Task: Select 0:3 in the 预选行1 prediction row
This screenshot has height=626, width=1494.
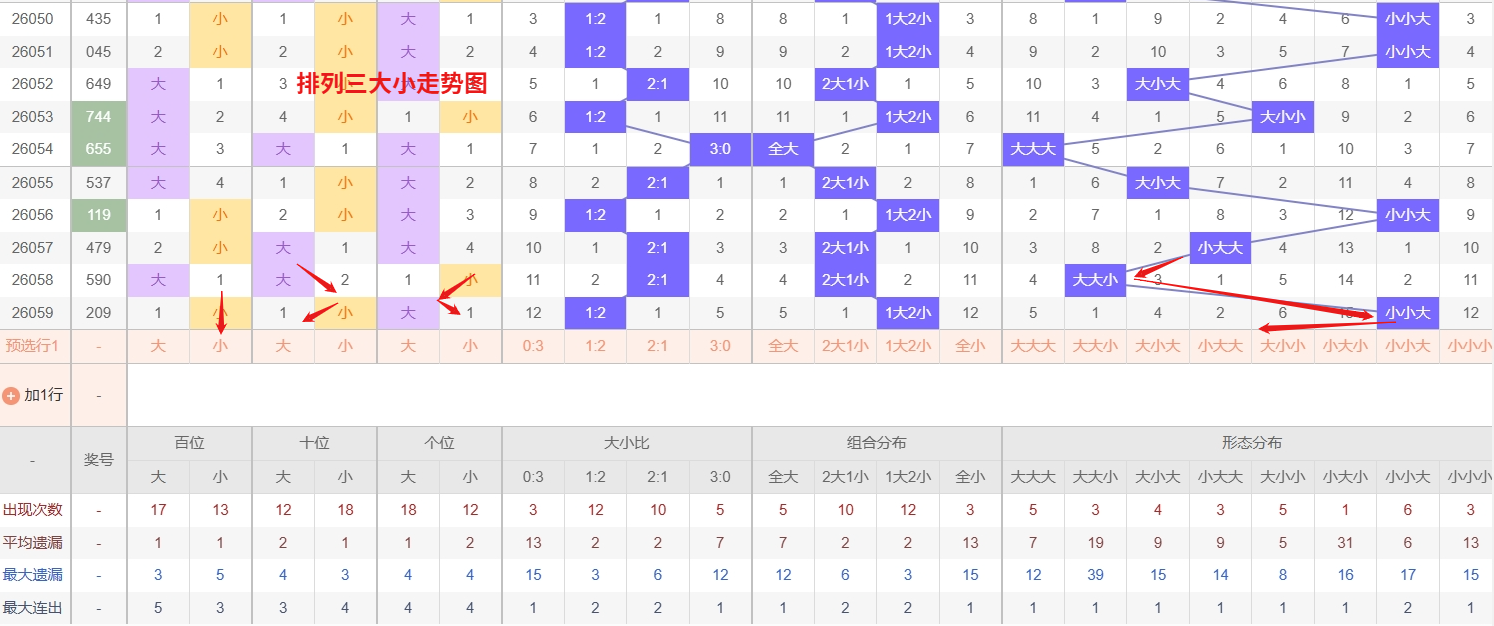Action: click(533, 345)
